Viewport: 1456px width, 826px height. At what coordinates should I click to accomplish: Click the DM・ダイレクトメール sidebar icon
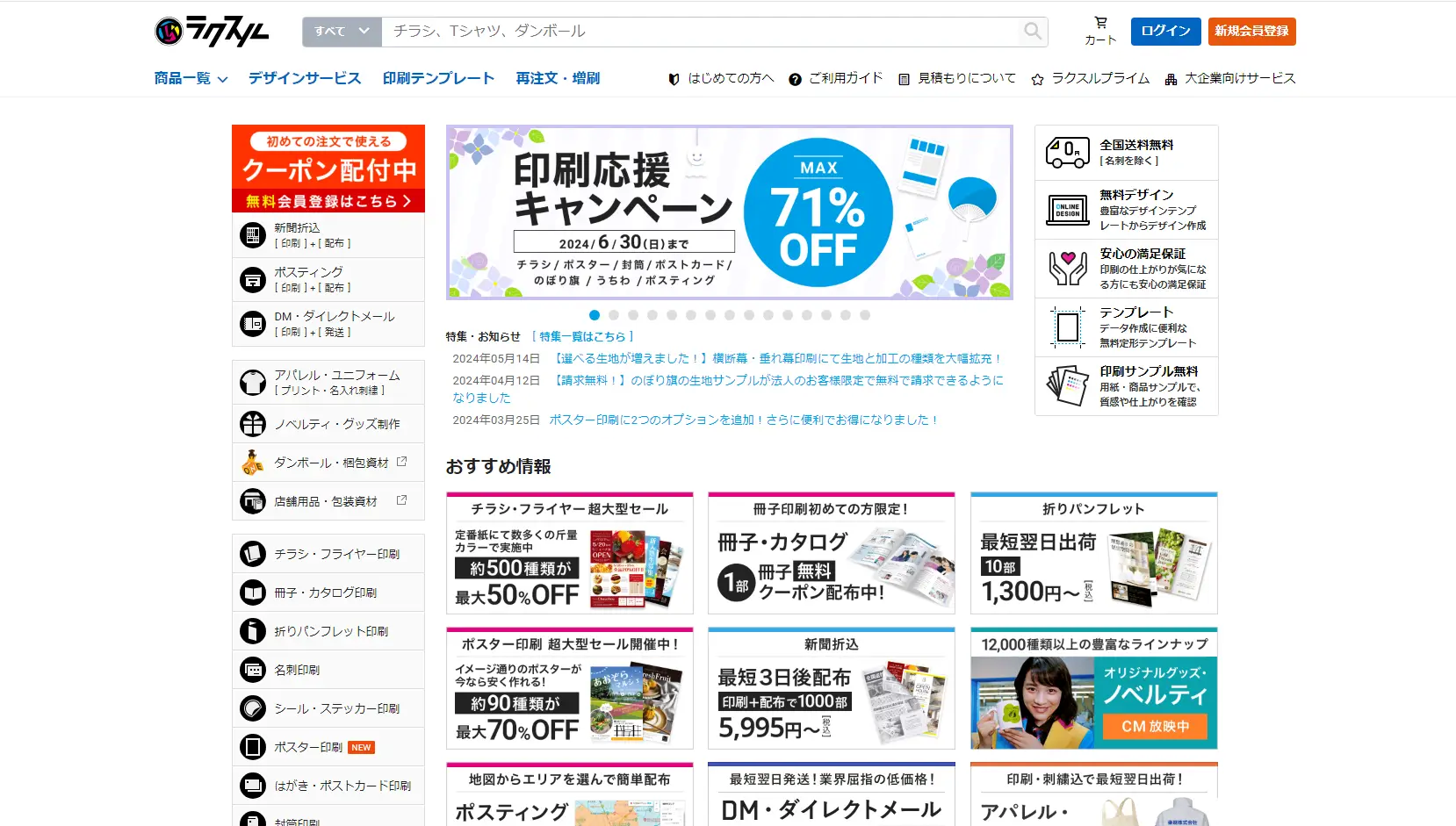coord(253,324)
